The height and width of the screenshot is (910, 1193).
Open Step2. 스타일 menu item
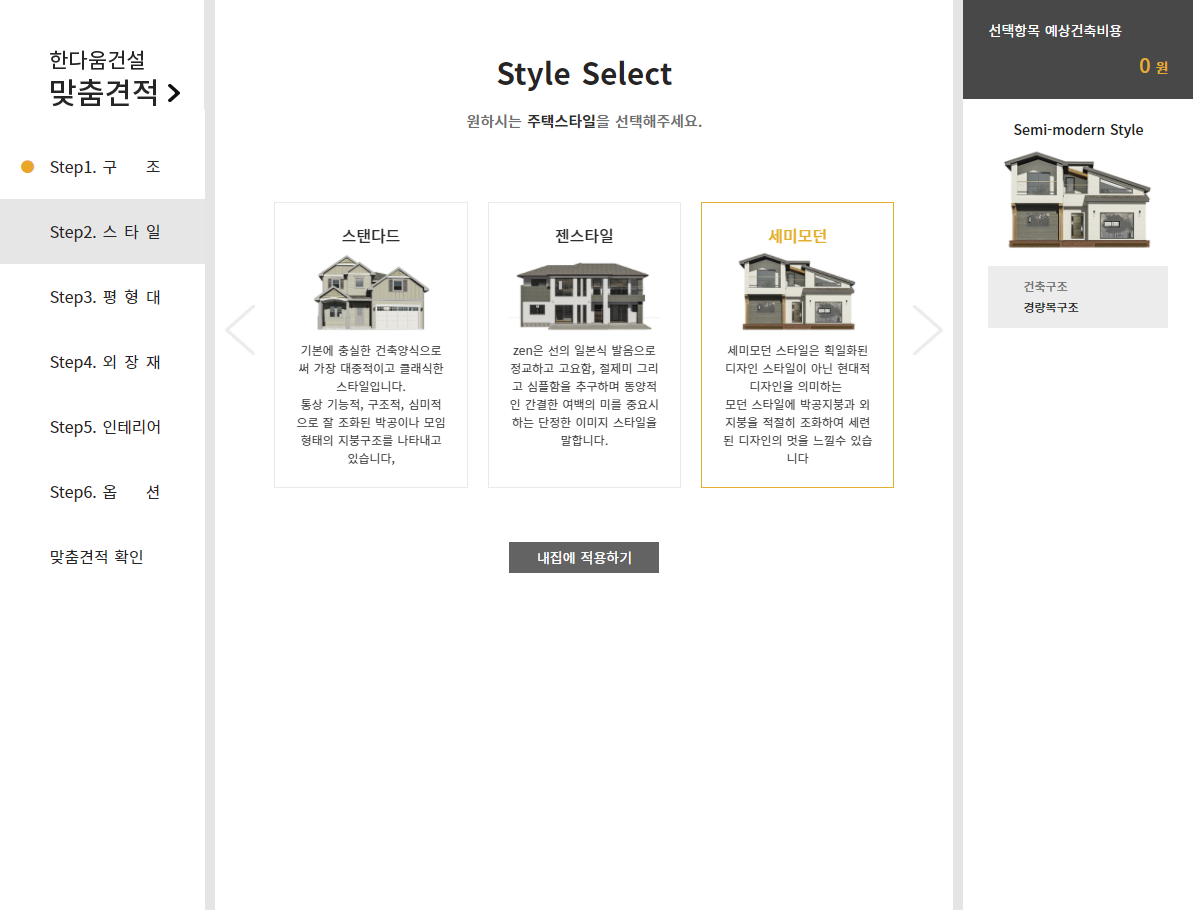tap(104, 232)
